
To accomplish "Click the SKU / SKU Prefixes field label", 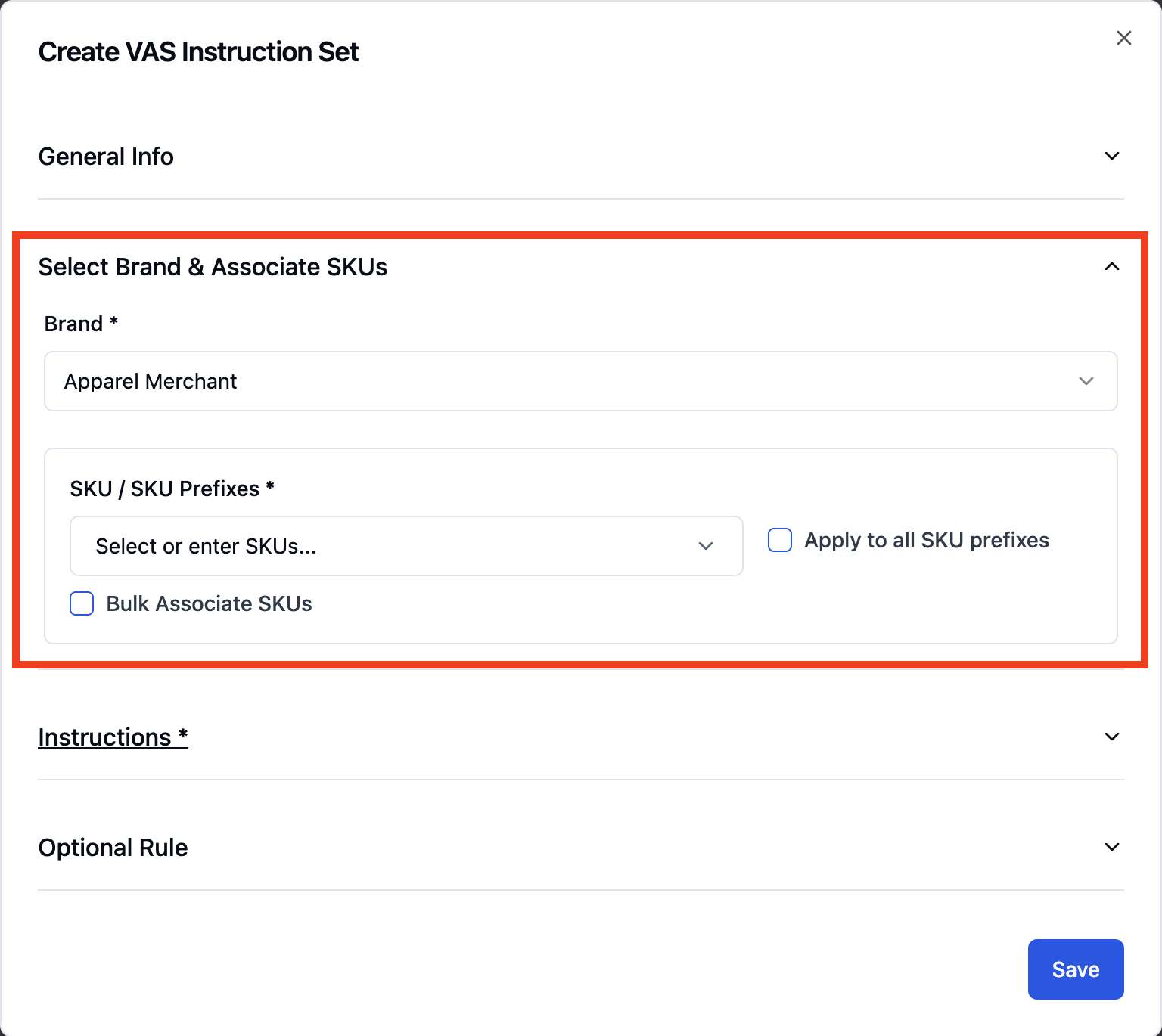I will click(x=172, y=489).
